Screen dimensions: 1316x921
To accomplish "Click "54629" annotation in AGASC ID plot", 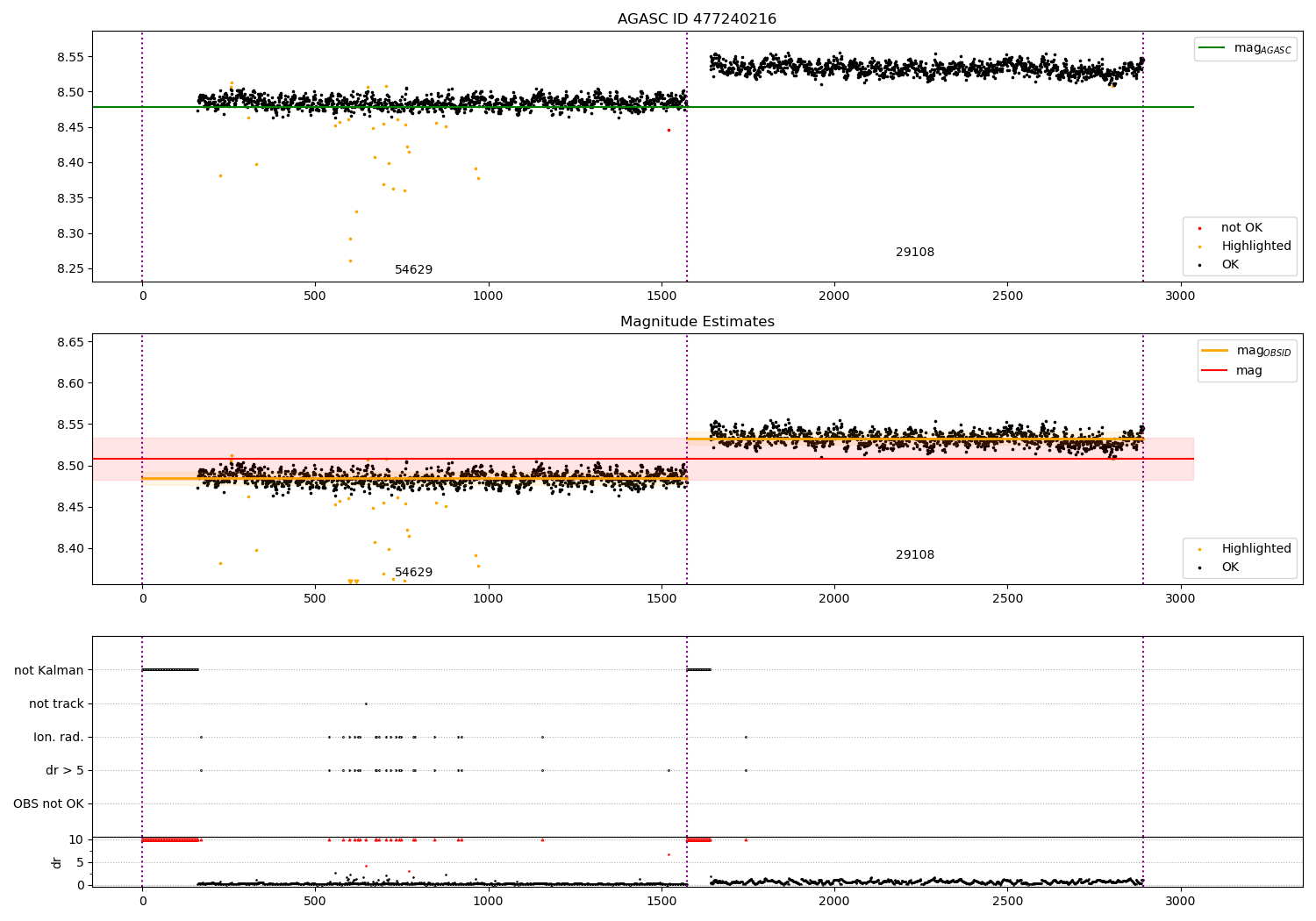I will pos(413,270).
